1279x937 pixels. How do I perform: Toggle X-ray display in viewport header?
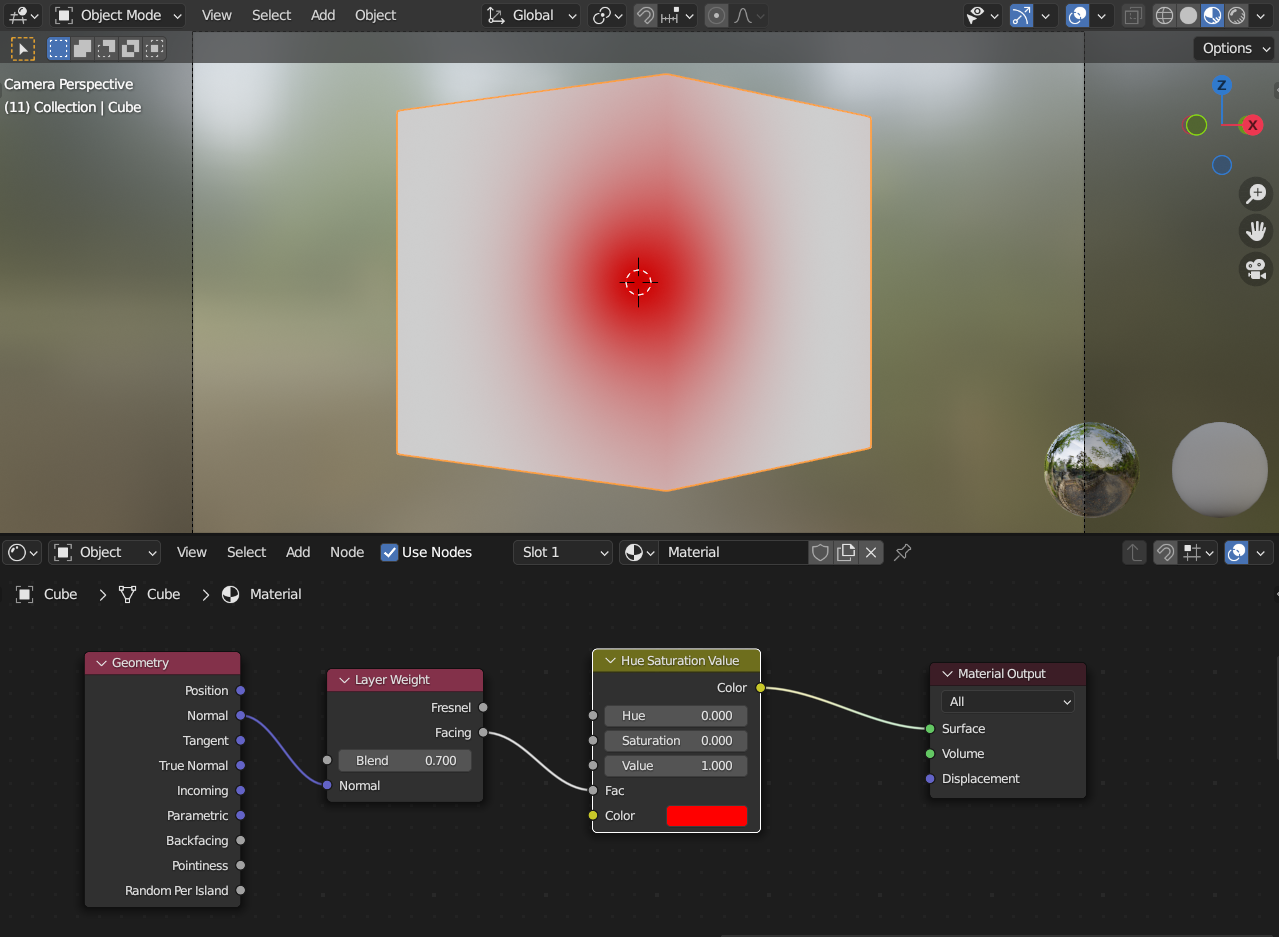(1132, 15)
